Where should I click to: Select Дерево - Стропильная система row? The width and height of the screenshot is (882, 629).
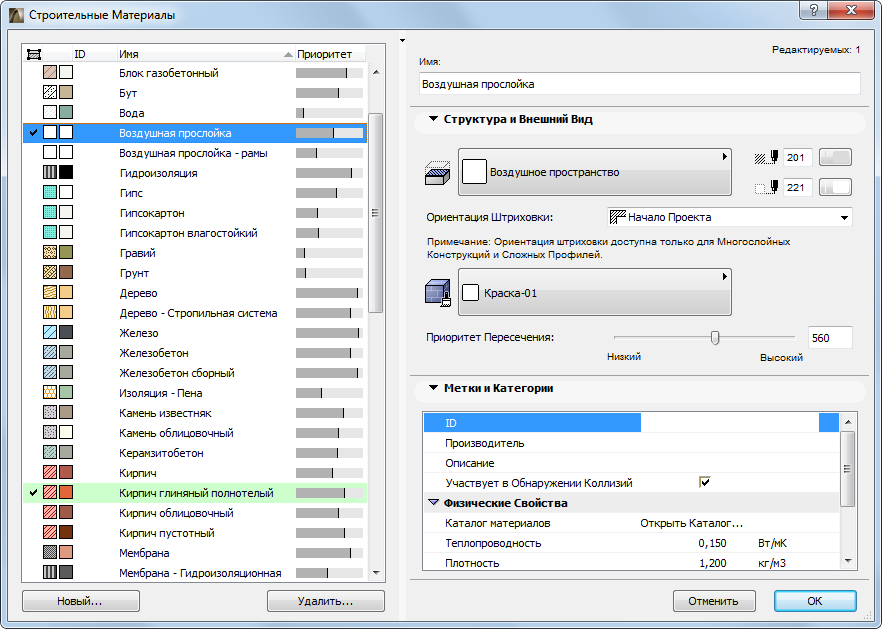click(195, 312)
